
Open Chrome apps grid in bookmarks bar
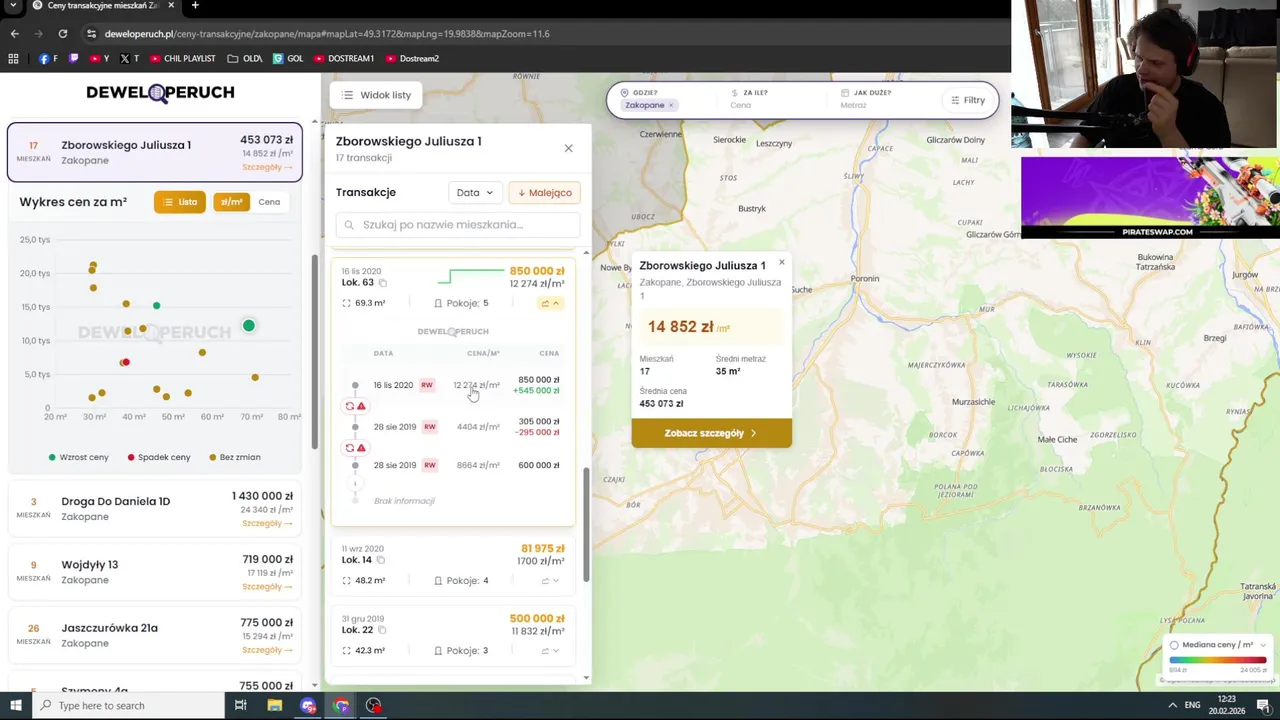coord(13,59)
